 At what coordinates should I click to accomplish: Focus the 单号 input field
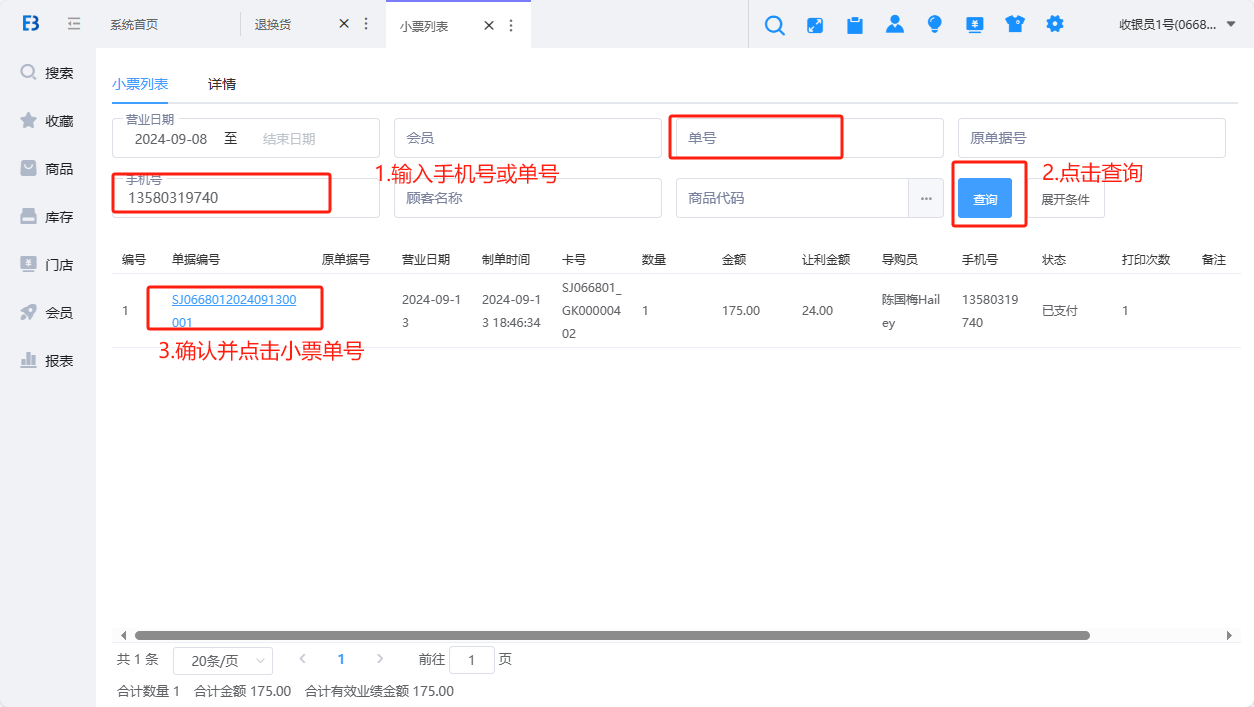[810, 138]
